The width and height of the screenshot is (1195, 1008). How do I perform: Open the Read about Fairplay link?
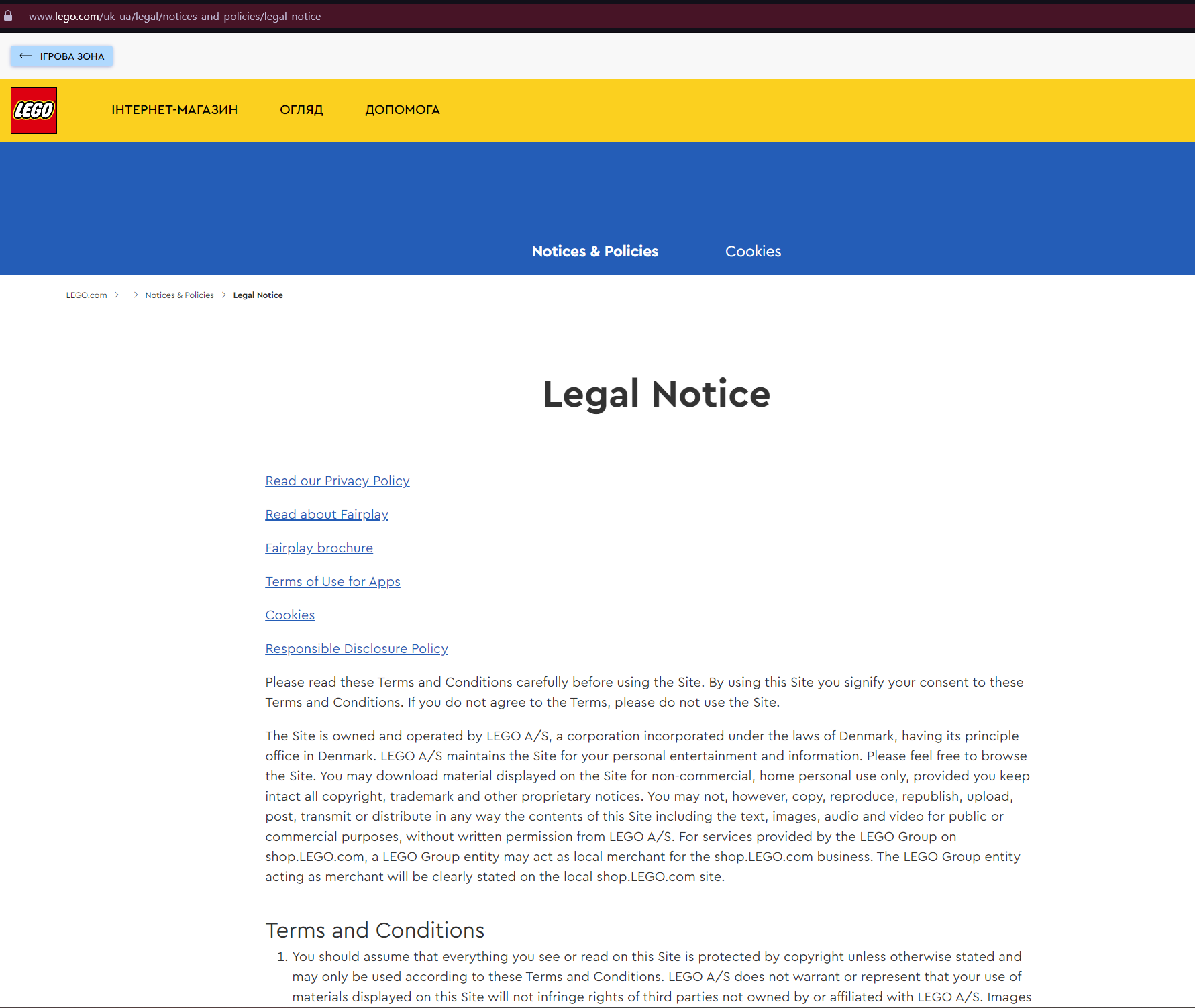click(327, 515)
